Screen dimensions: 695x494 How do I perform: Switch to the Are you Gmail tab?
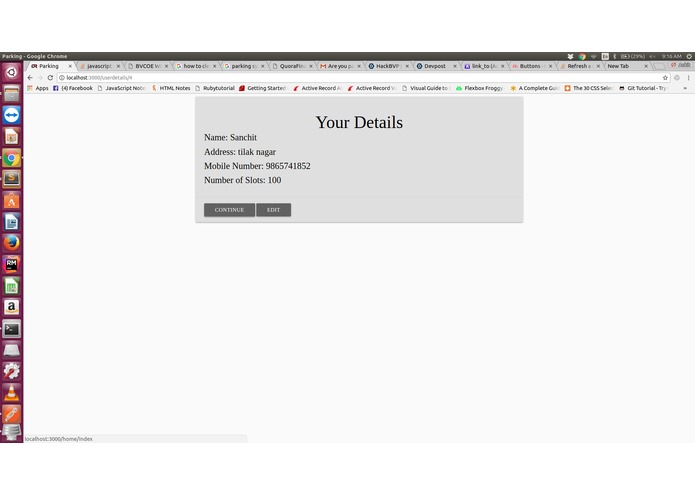340,66
